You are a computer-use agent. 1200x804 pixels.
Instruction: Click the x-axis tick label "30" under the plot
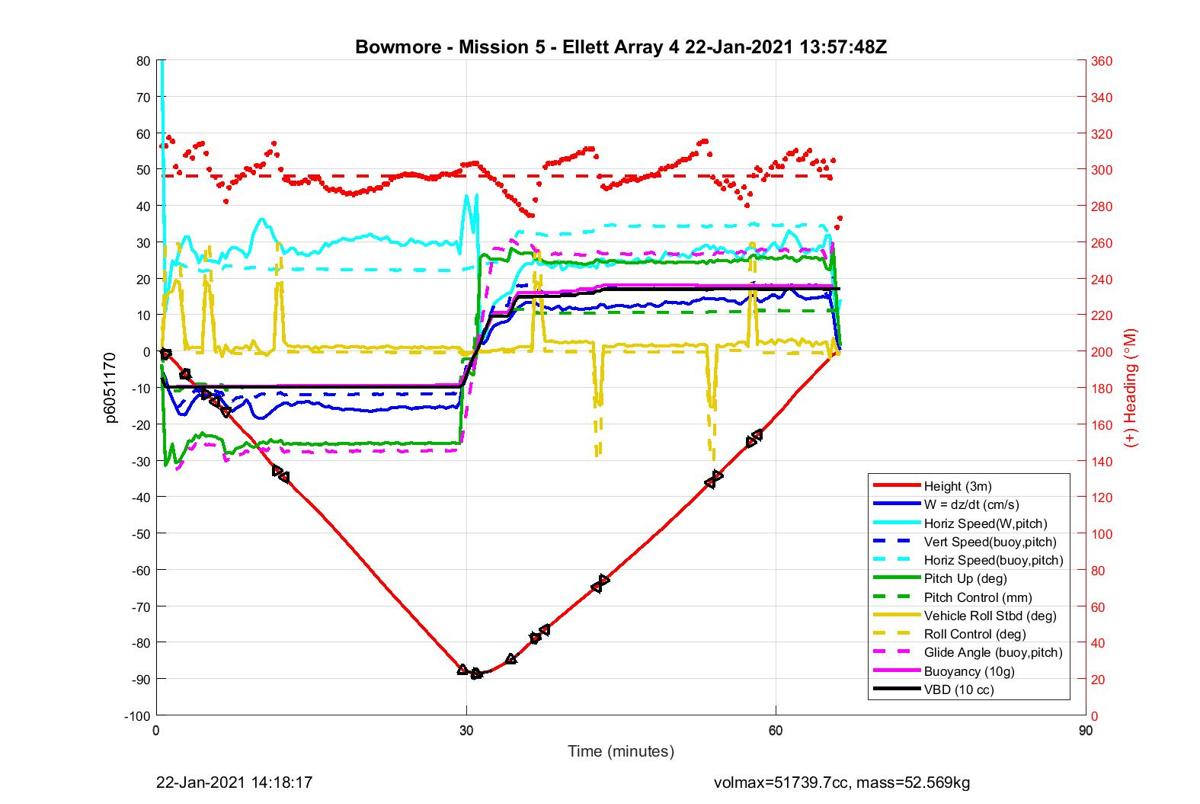point(466,731)
